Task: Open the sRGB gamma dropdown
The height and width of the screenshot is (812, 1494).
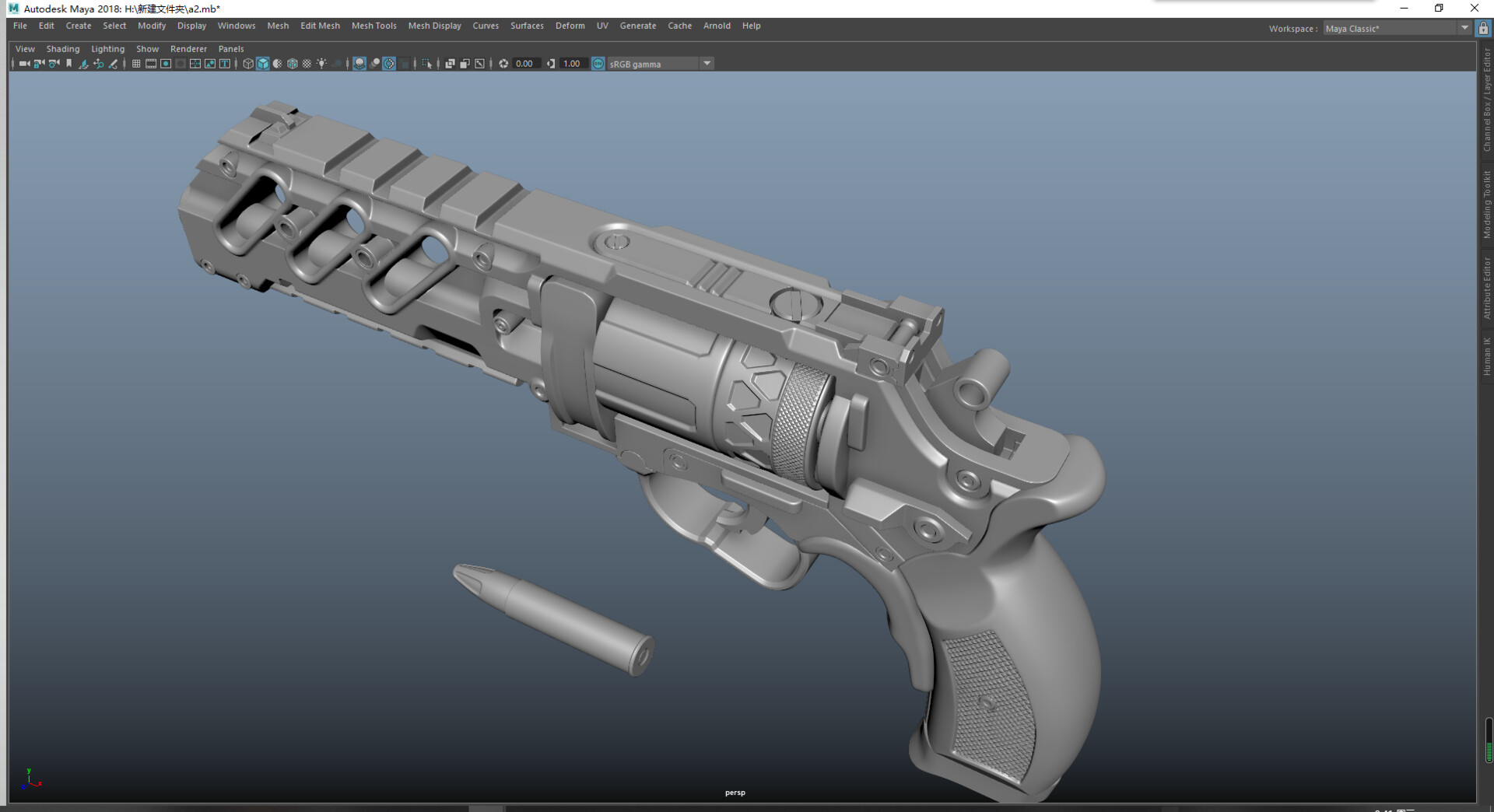Action: coord(705,64)
